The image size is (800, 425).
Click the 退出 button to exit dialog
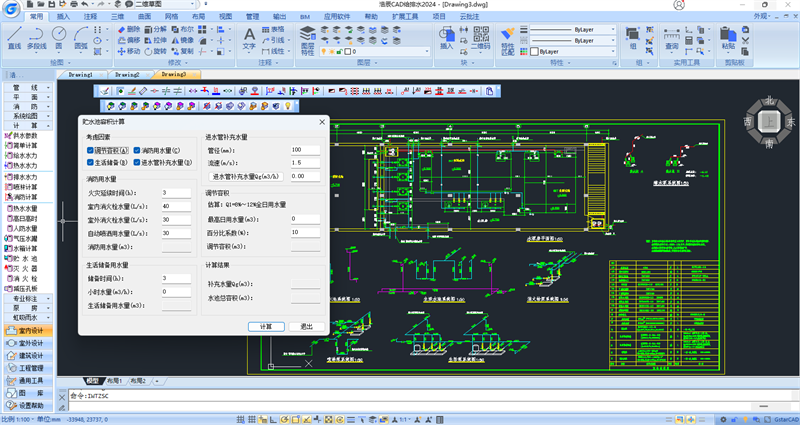307,326
